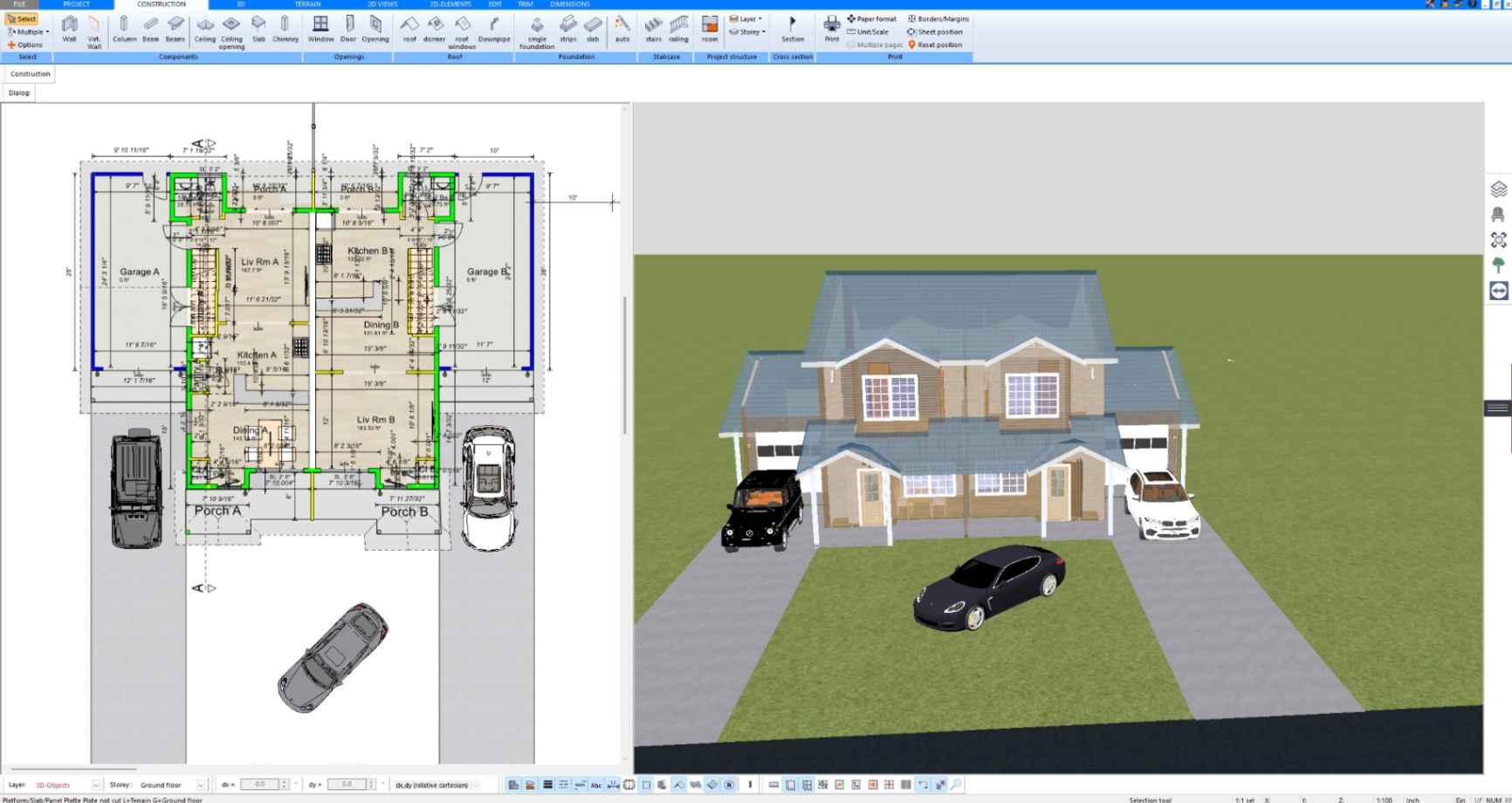Select the Ceiling tool

205,29
